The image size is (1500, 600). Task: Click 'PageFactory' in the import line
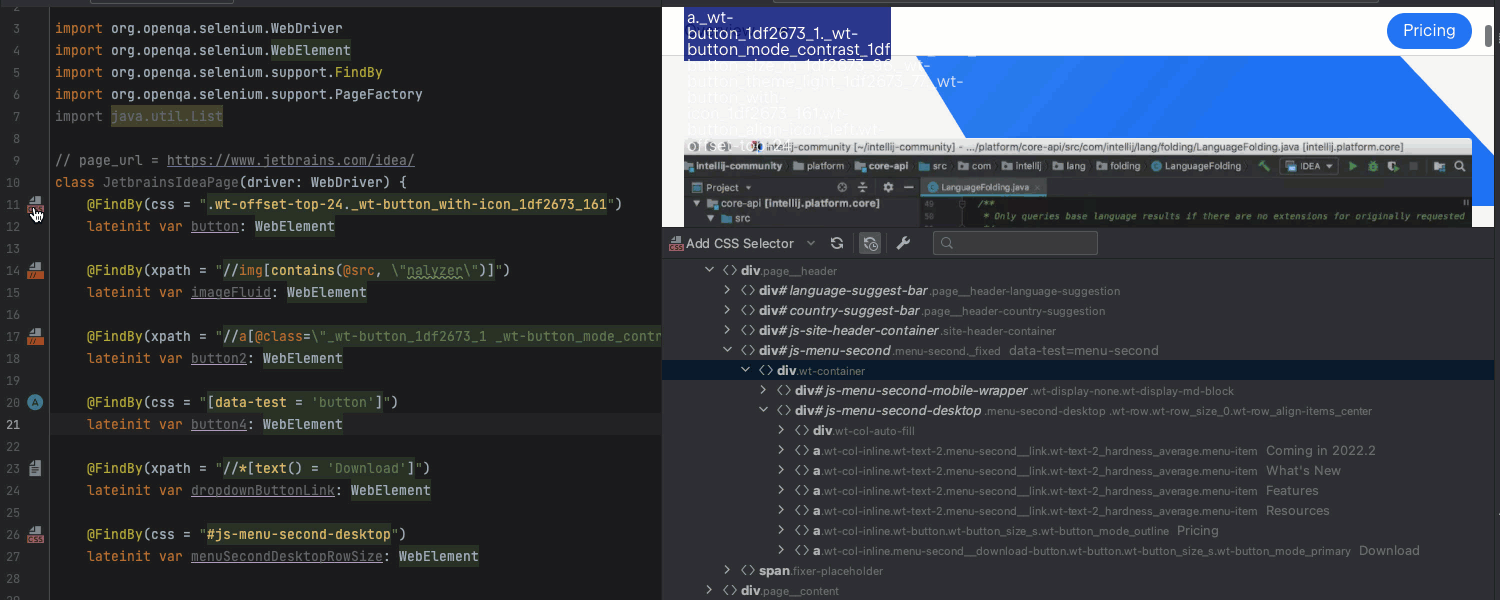[379, 95]
